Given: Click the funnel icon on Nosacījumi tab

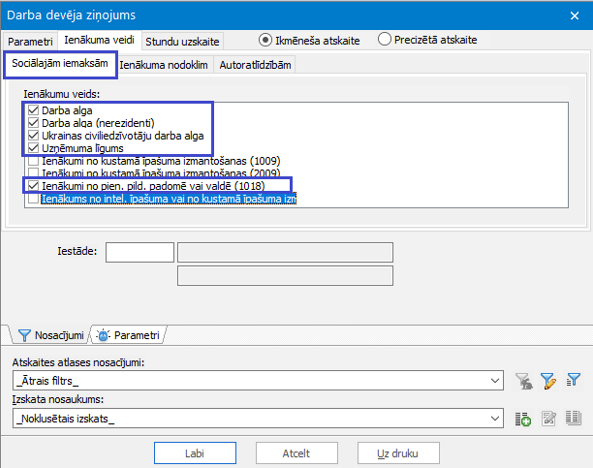Looking at the screenshot, I should point(24,335).
